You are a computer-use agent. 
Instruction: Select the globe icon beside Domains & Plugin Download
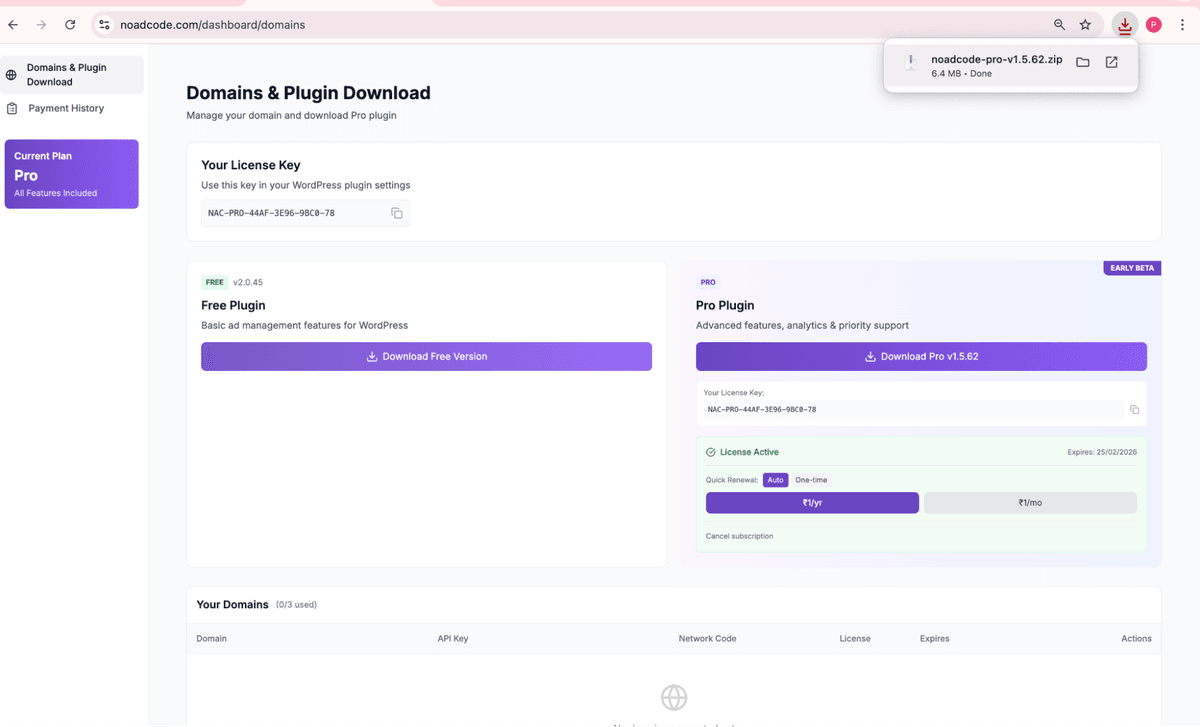[x=10, y=74]
